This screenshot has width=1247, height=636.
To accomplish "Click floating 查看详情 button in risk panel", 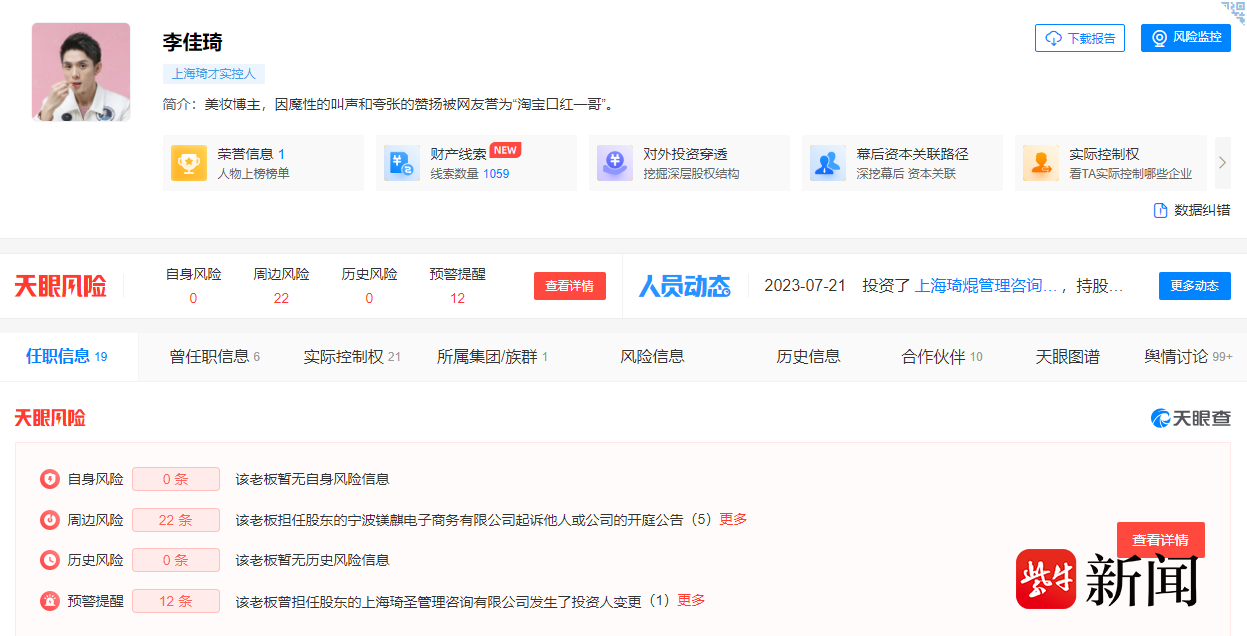I will point(1161,540).
